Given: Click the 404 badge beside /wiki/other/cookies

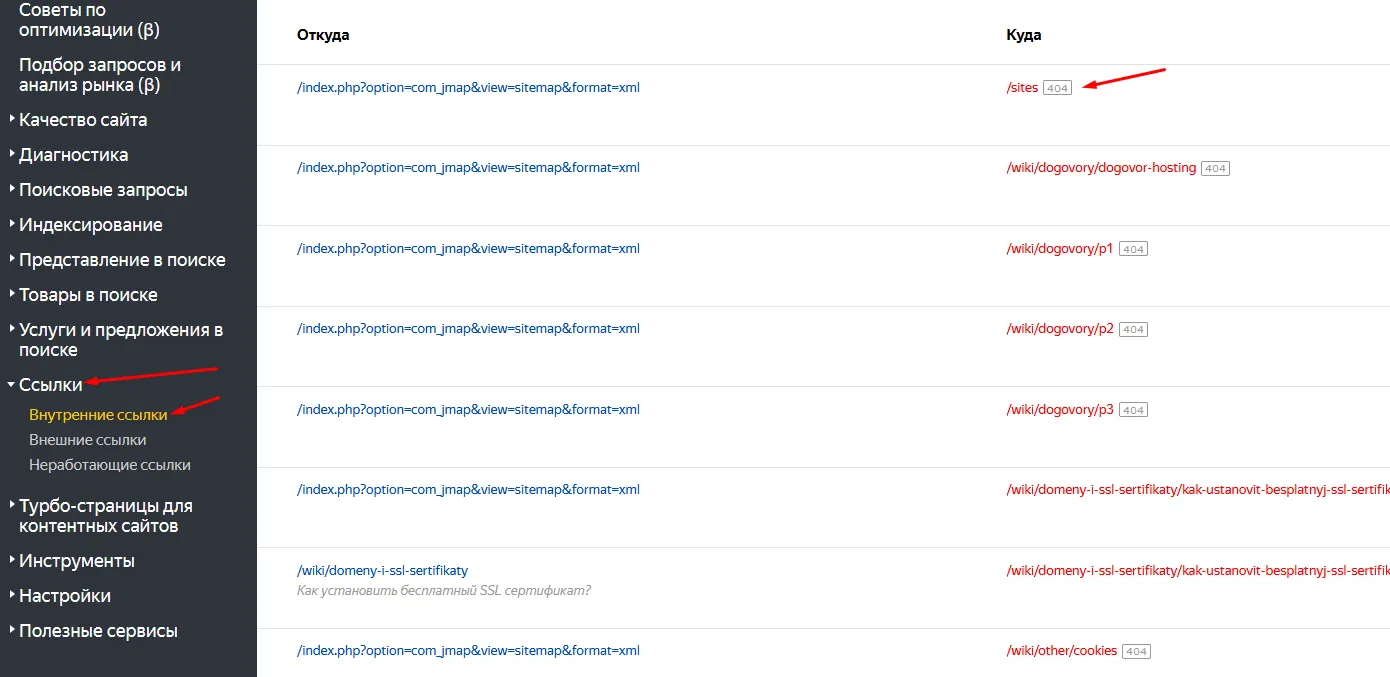Looking at the screenshot, I should pos(1136,651).
